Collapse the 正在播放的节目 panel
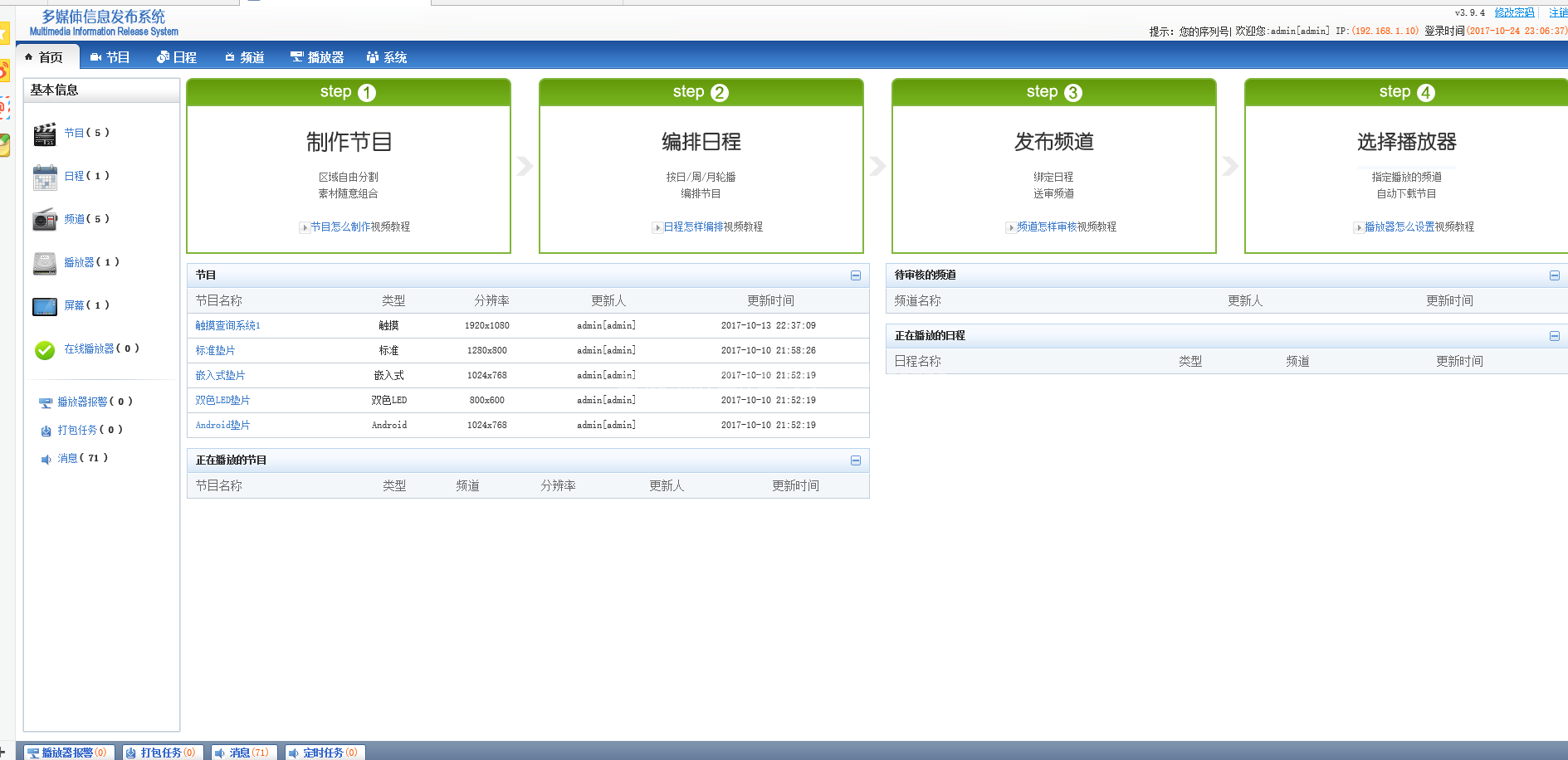 pyautogui.click(x=856, y=460)
